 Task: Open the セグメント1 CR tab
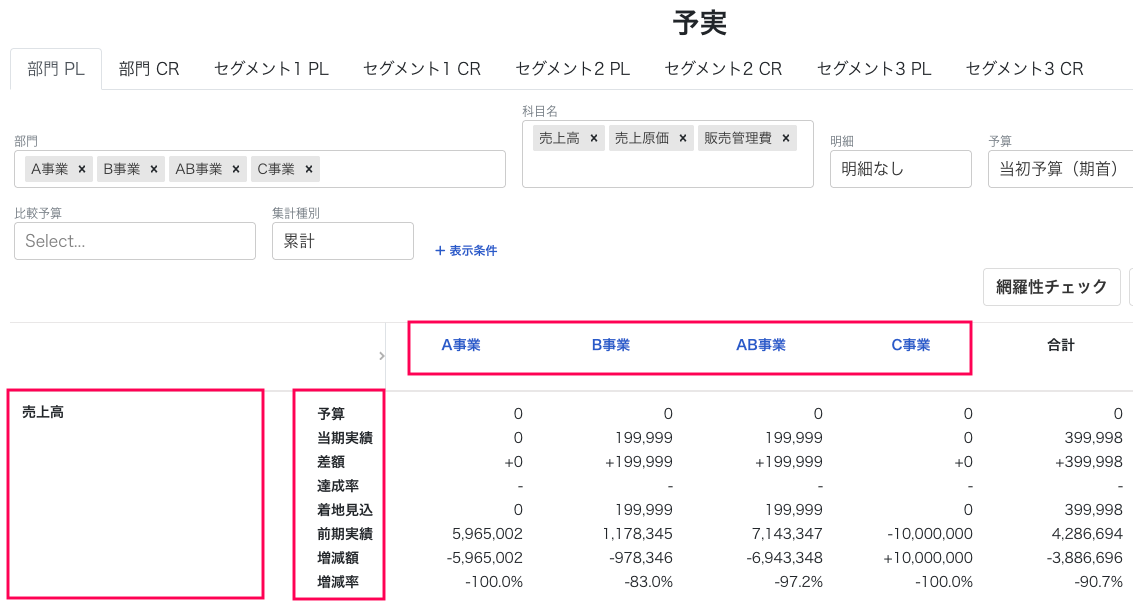pyautogui.click(x=422, y=69)
